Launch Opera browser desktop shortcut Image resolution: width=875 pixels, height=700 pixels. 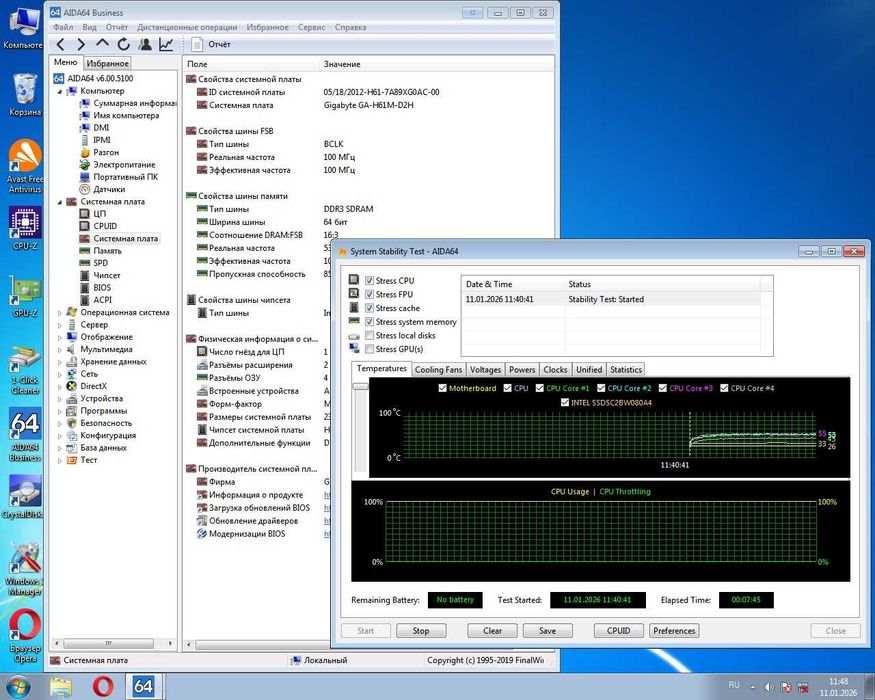(25, 635)
